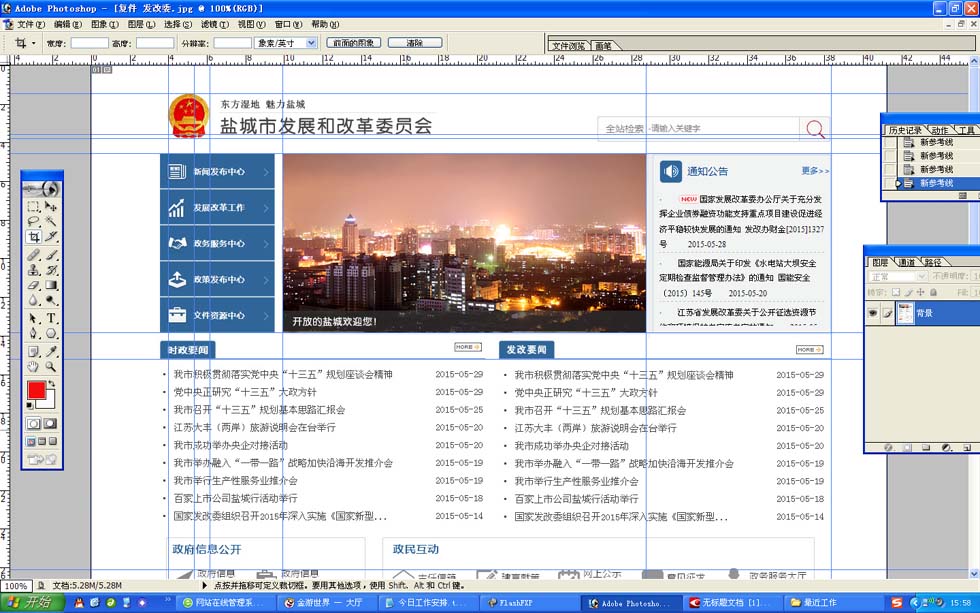The height and width of the screenshot is (613, 980).
Task: Pick the Magic Wand tool
Action: pyautogui.click(x=51, y=221)
